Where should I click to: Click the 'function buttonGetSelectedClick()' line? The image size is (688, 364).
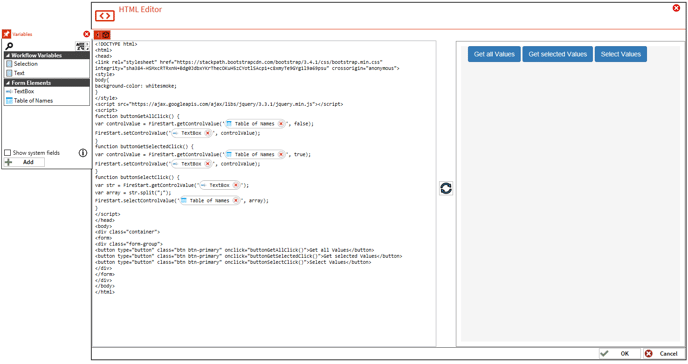coord(144,146)
